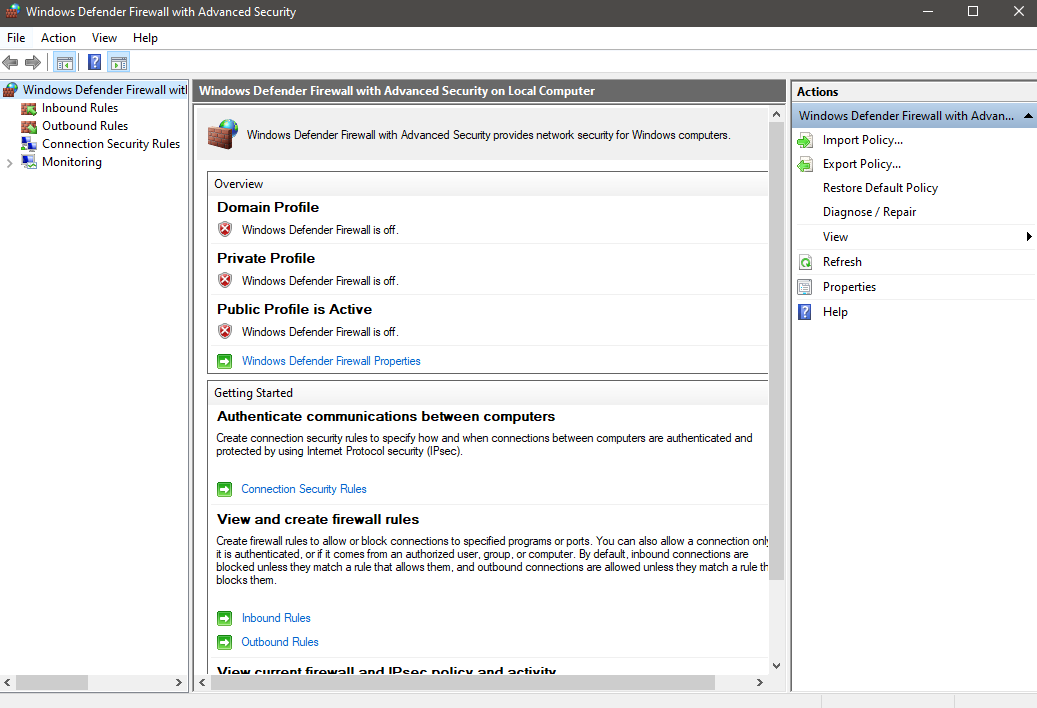The width and height of the screenshot is (1037, 708).
Task: Click Diagnose / Repair action
Action: (869, 212)
